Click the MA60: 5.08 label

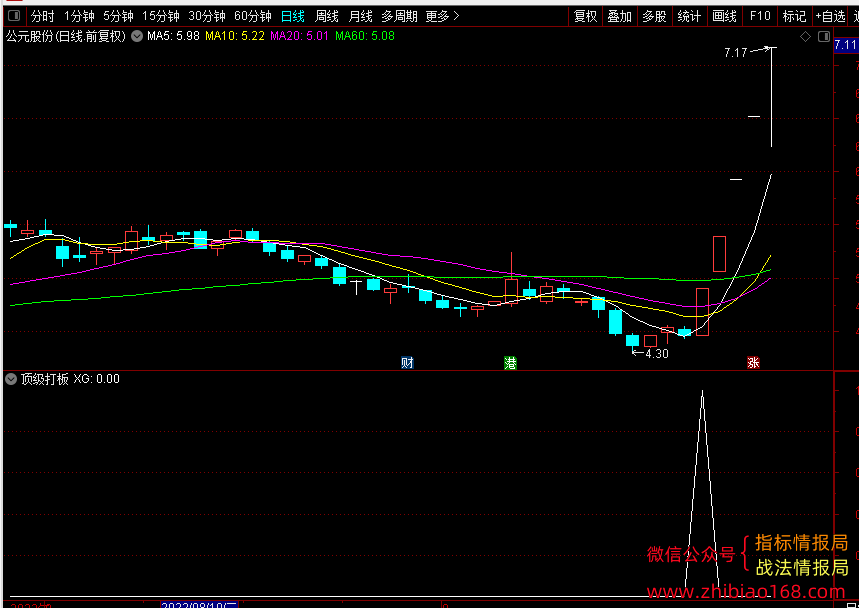tap(365, 37)
